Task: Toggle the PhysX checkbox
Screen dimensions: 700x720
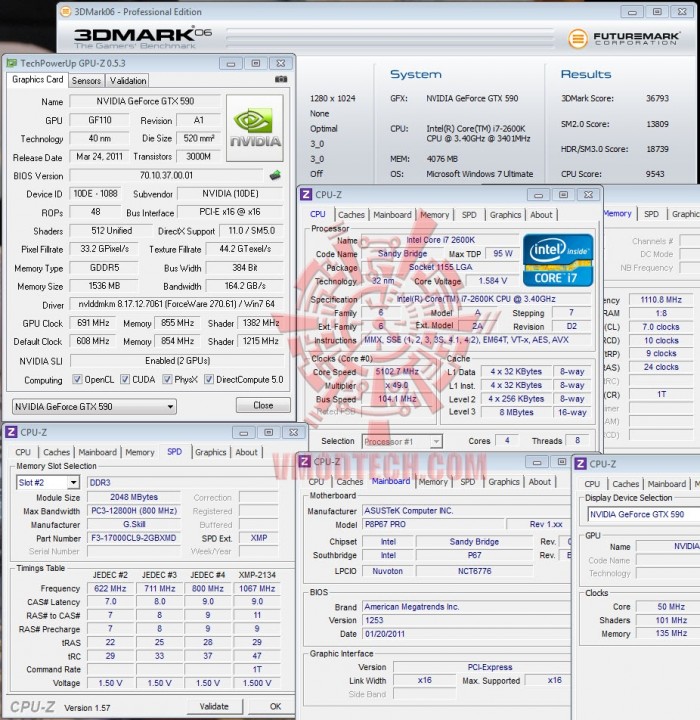Action: (x=167, y=379)
